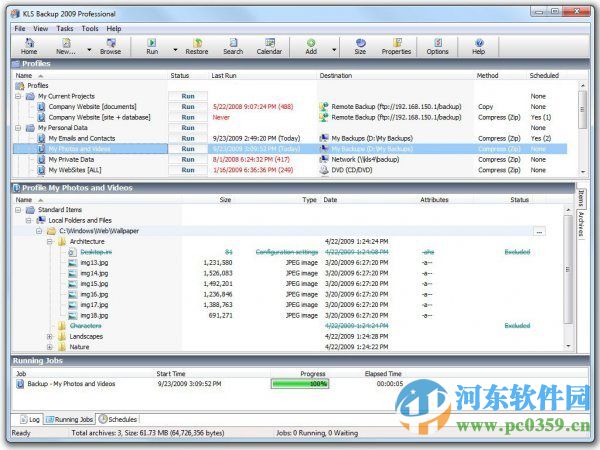Click the backup progress bar at 100%
This screenshot has height=450, width=600.
point(300,384)
